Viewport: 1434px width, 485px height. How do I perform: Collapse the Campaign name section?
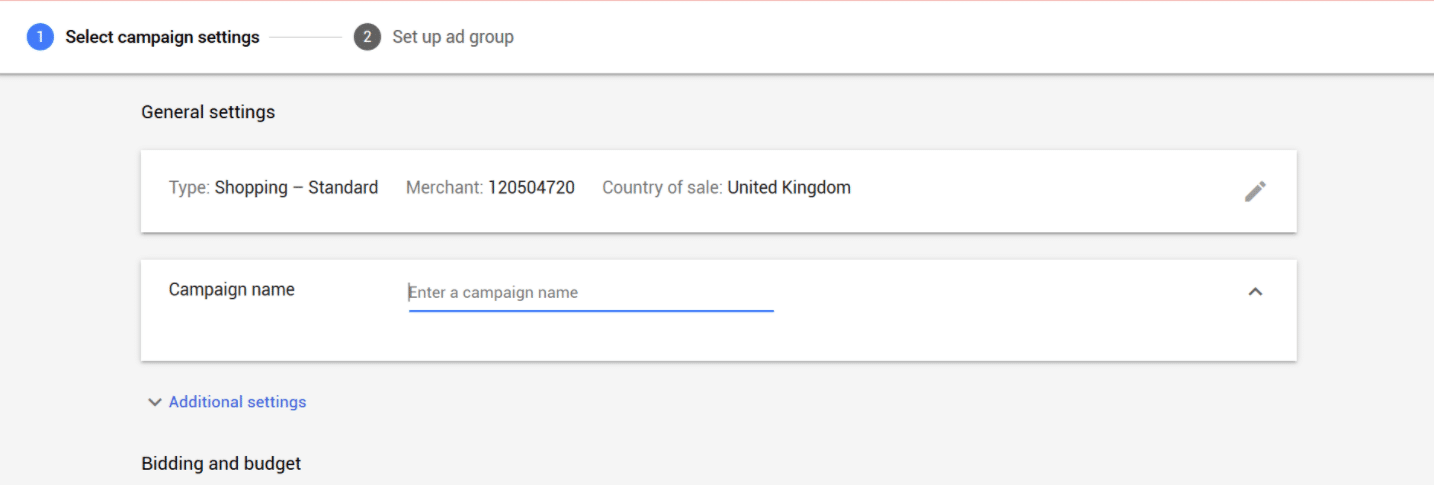pyautogui.click(x=1255, y=292)
